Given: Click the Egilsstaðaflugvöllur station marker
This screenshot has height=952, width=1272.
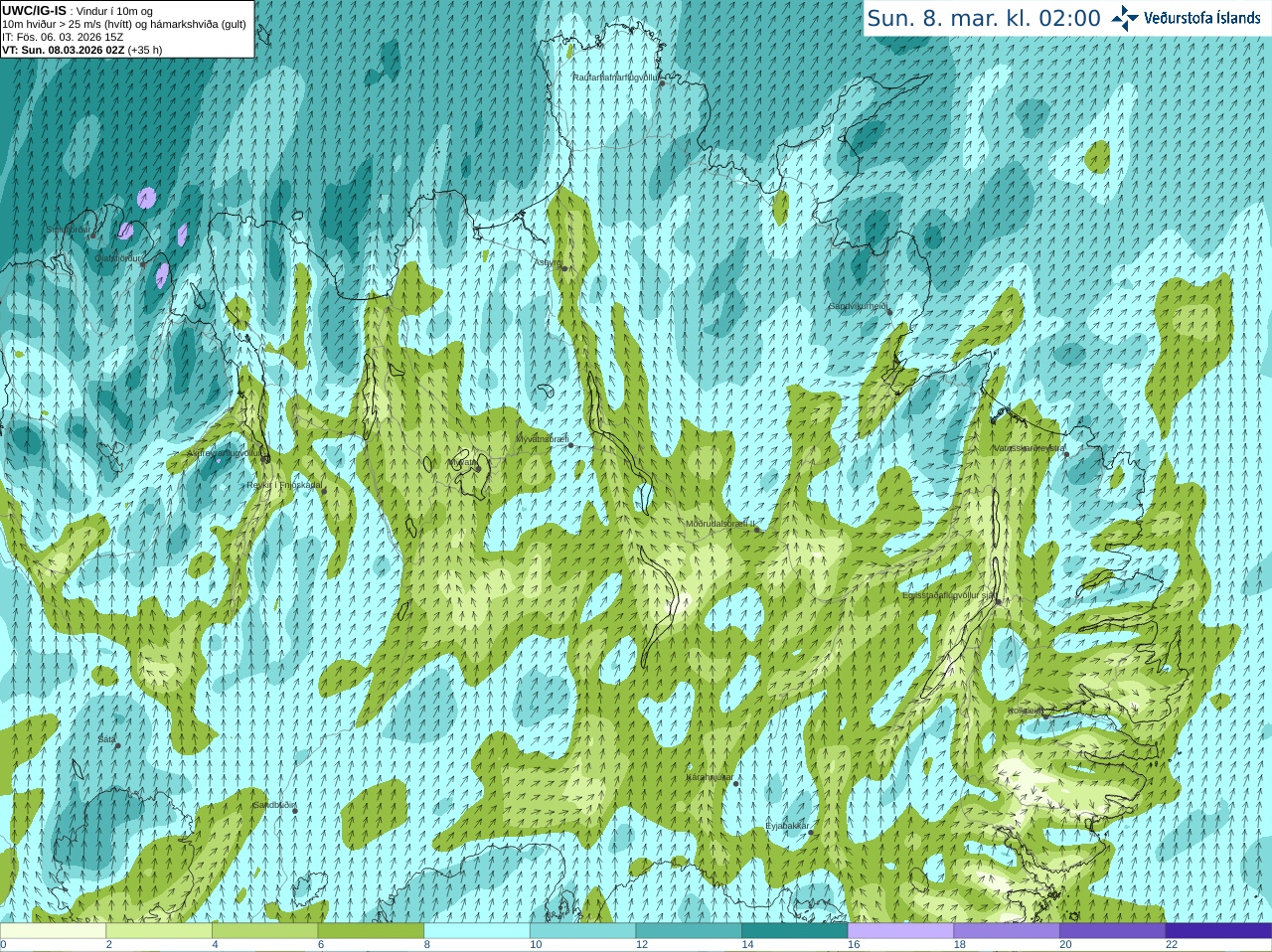Looking at the screenshot, I should [998, 601].
